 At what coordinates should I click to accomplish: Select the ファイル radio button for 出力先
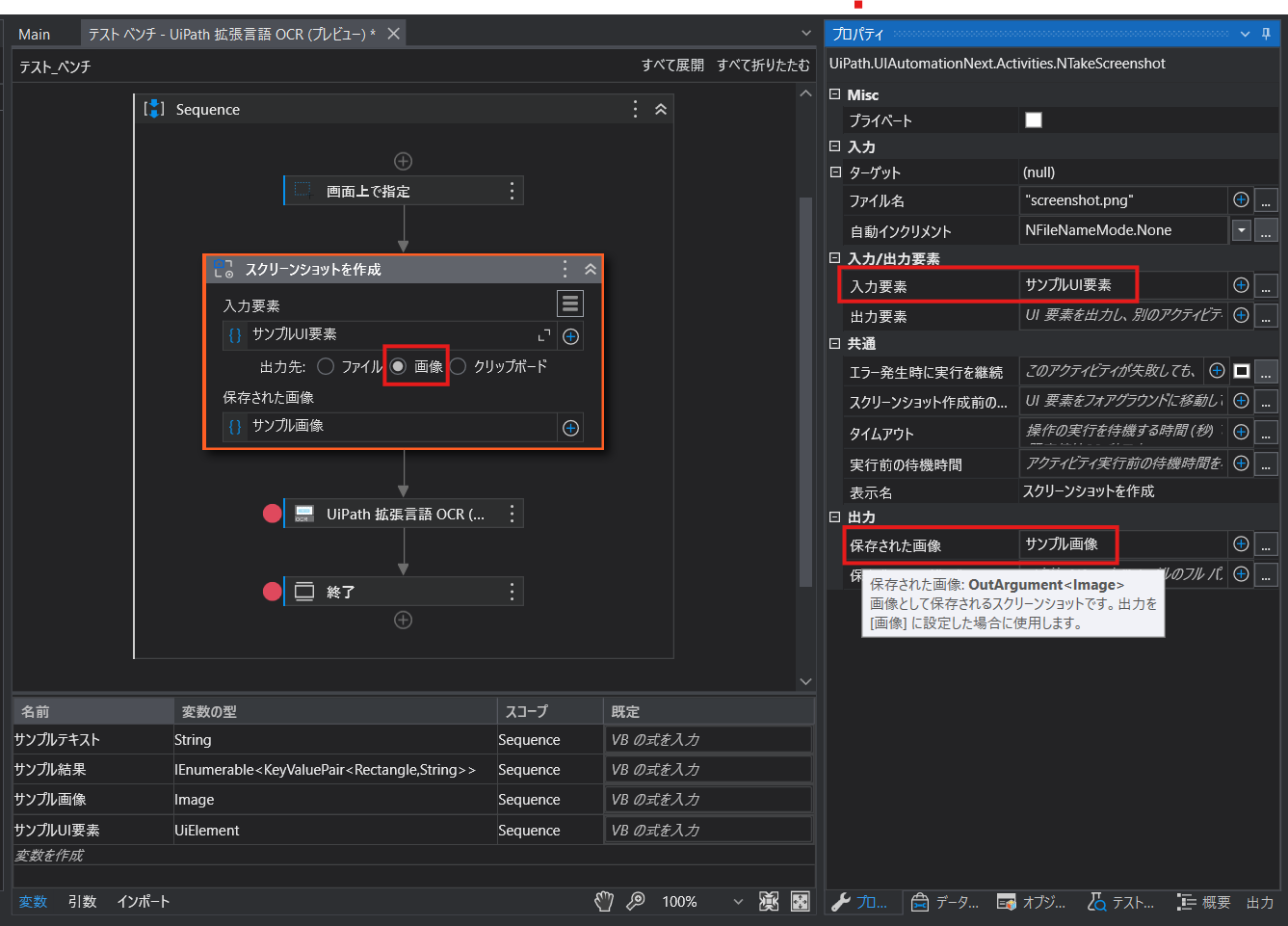tap(327, 366)
